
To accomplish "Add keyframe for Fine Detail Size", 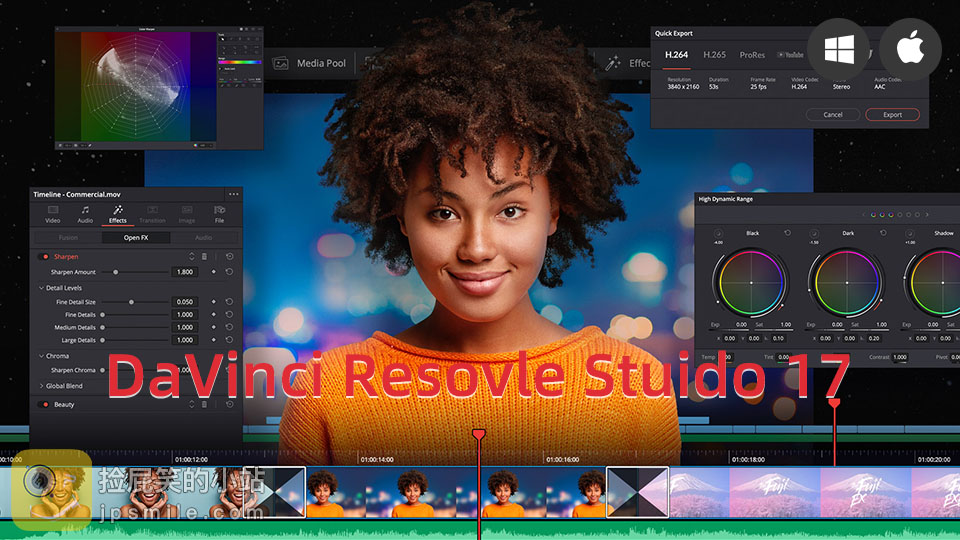I will click(214, 302).
